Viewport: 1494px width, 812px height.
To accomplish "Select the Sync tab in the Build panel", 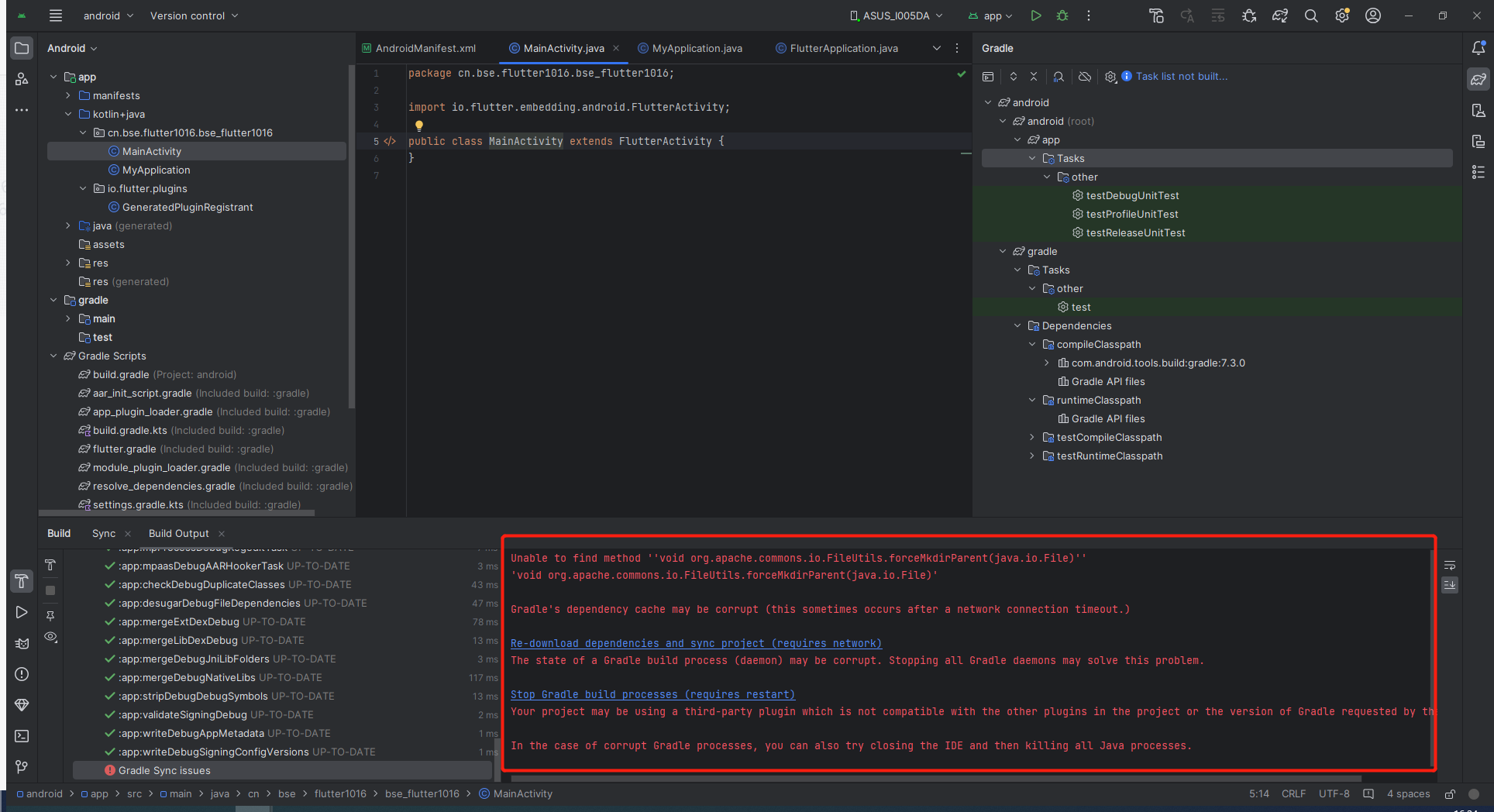I will pos(104,534).
